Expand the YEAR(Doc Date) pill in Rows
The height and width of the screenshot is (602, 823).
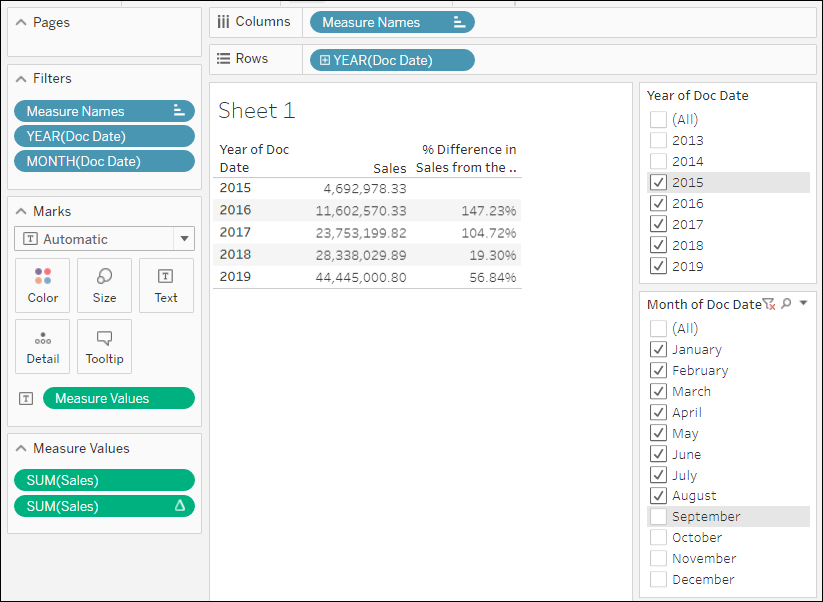(x=325, y=60)
